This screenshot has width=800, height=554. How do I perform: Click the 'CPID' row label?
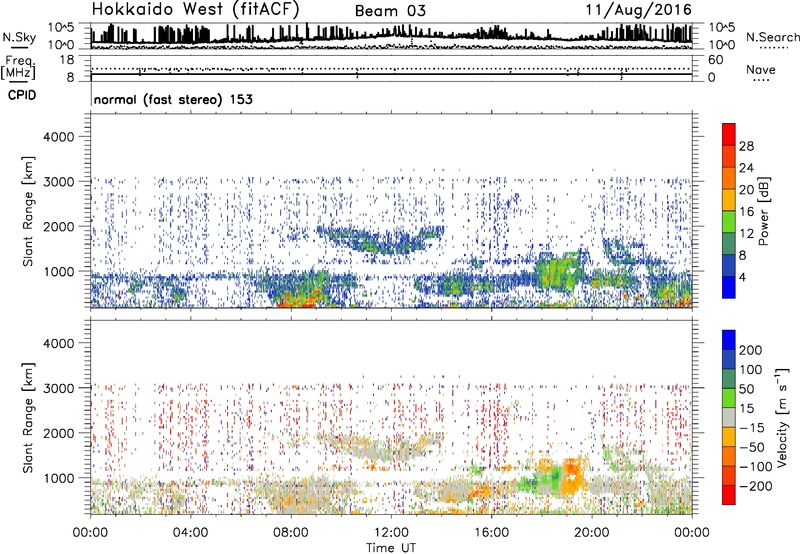click(x=22, y=95)
